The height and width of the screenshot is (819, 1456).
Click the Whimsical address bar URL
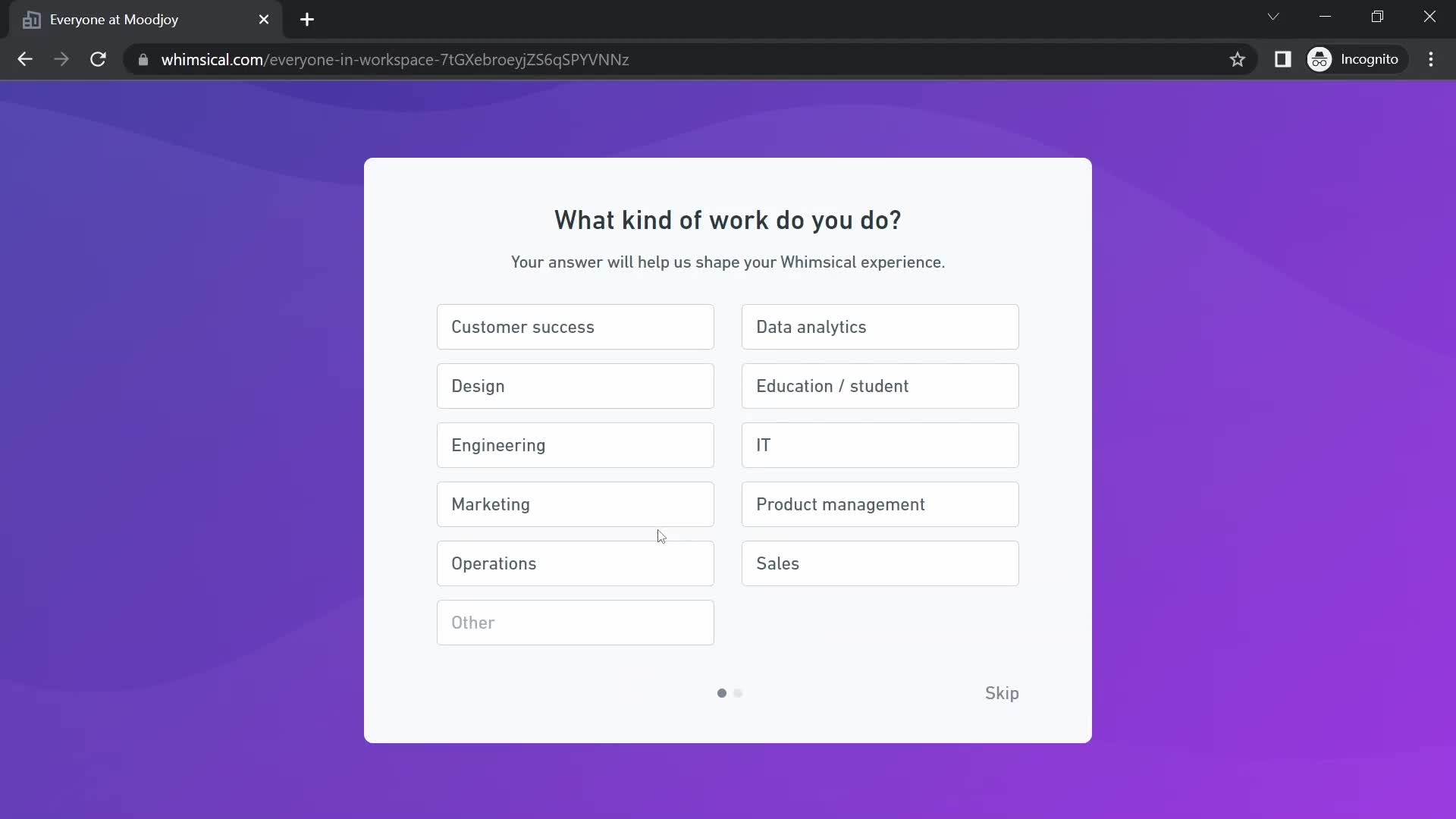394,59
